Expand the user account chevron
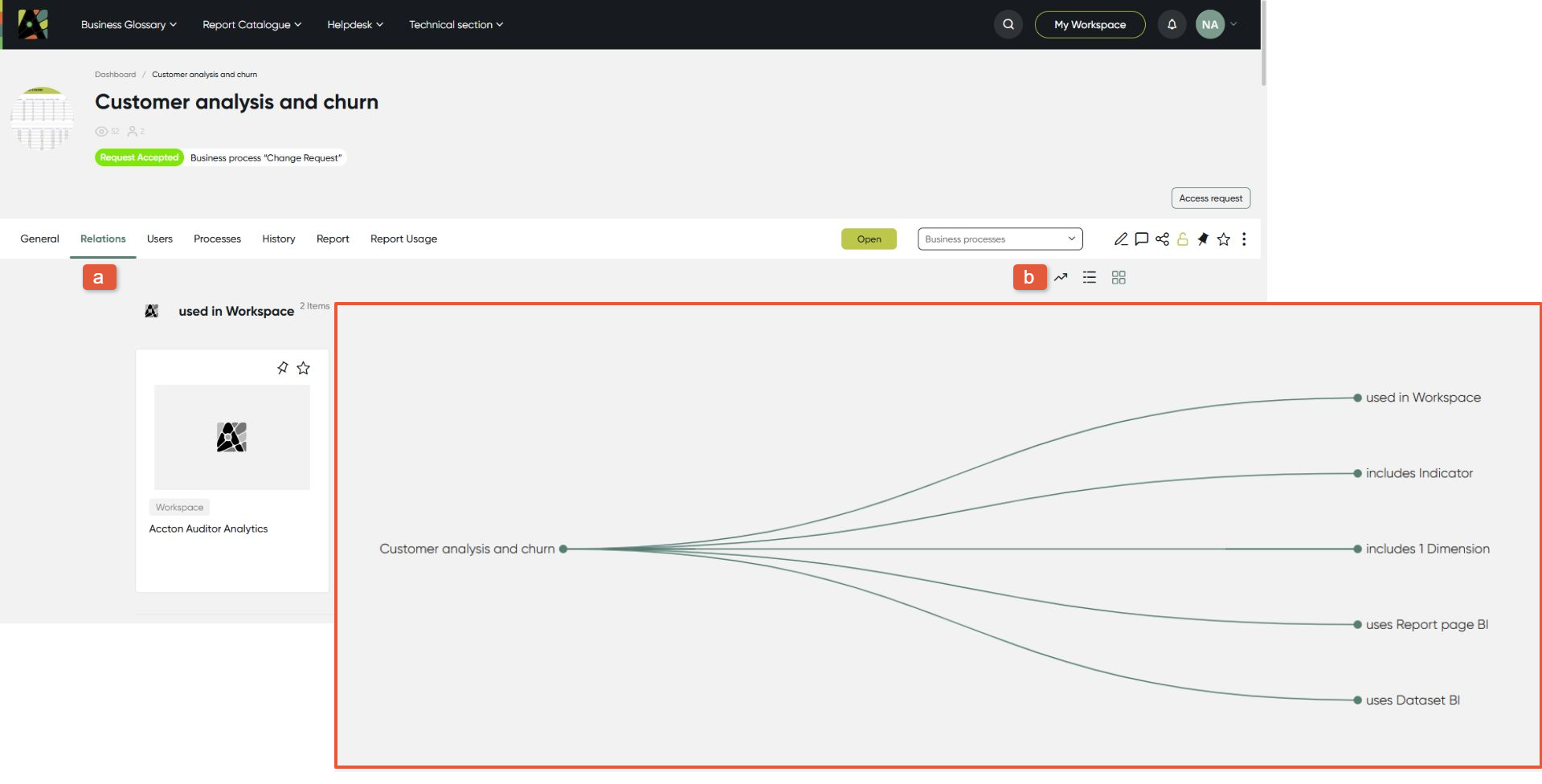The image size is (1542, 784). (1233, 24)
